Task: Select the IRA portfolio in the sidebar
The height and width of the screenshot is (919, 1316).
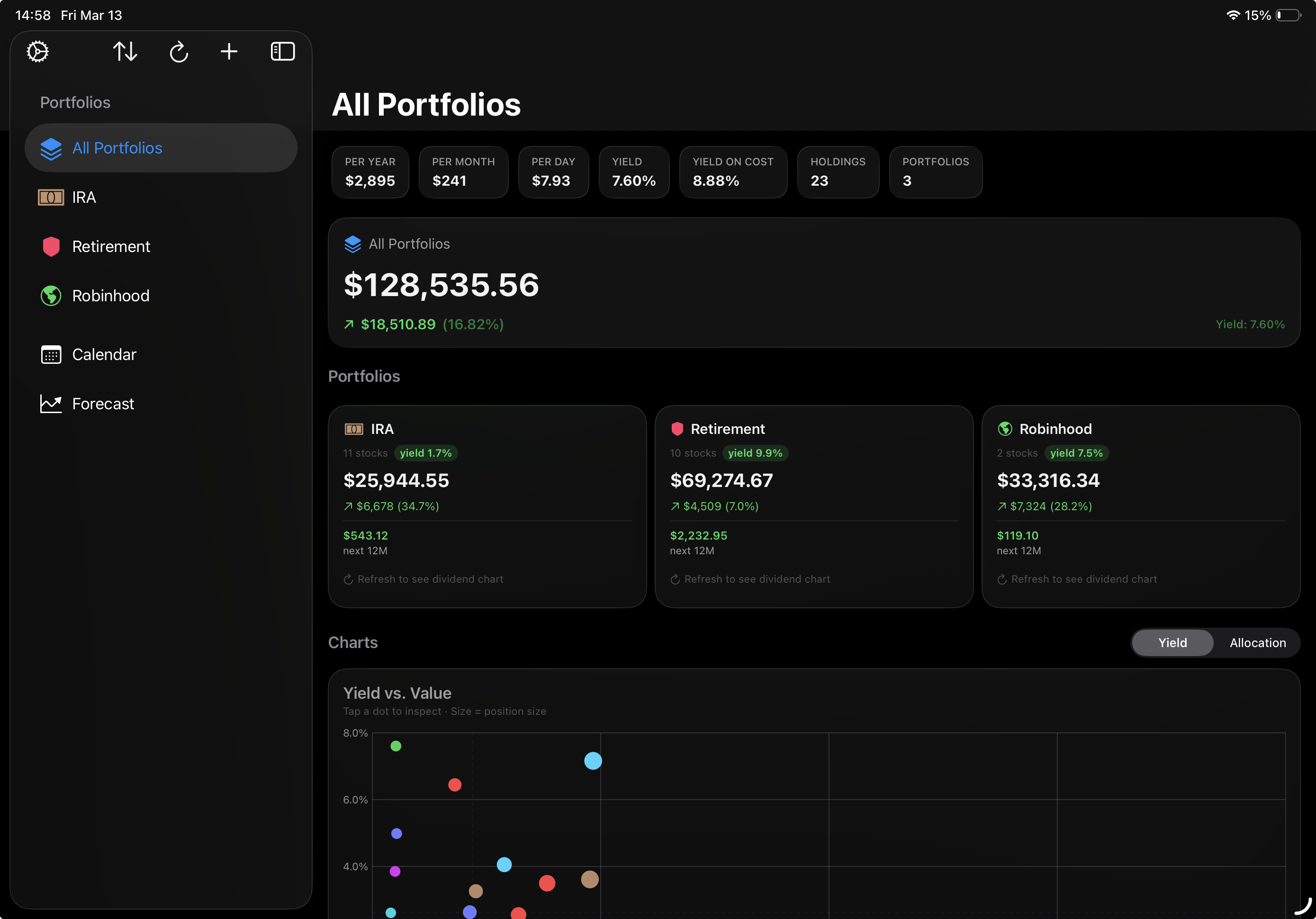Action: tap(84, 197)
